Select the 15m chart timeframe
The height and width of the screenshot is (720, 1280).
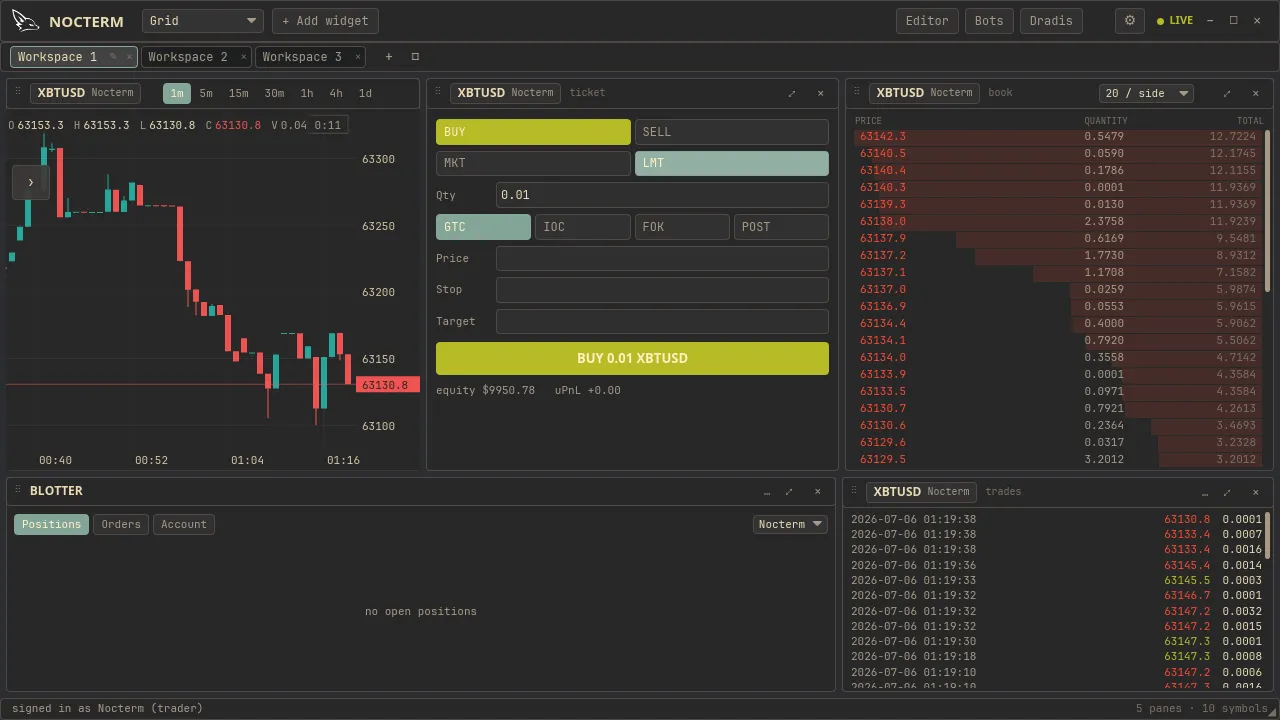[238, 93]
